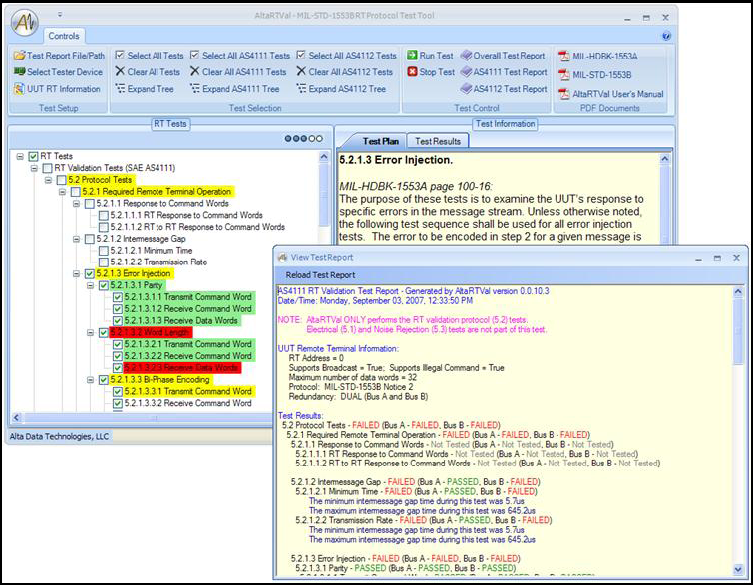Uncheck the 5.2.1.3.1 Parity checkbox
The height and width of the screenshot is (585, 753).
104,285
